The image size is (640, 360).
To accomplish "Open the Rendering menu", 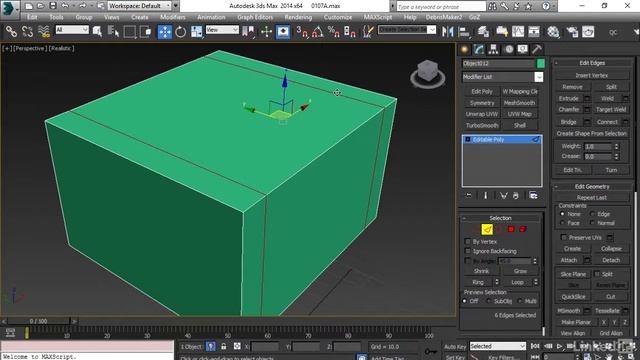I will 298,17.
